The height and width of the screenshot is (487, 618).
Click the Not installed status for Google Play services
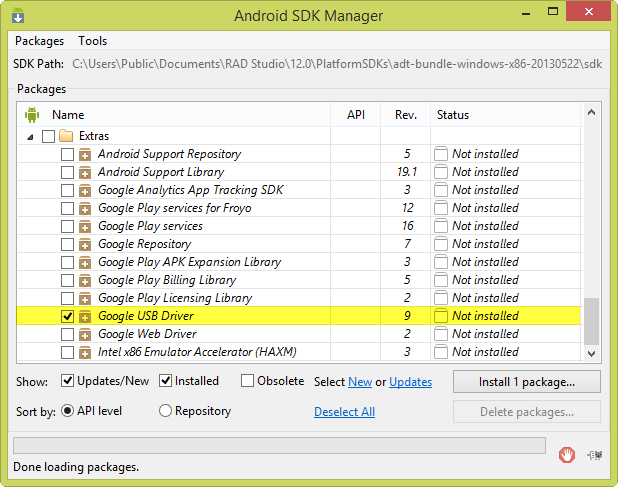(485, 226)
